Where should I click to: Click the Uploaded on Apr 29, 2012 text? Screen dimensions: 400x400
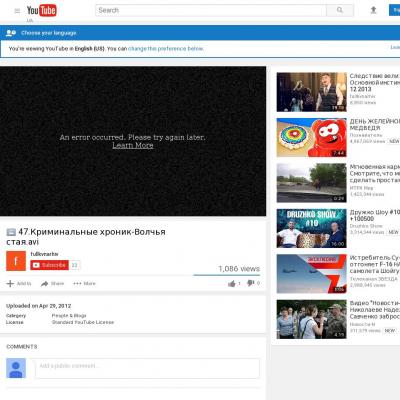tap(39, 306)
